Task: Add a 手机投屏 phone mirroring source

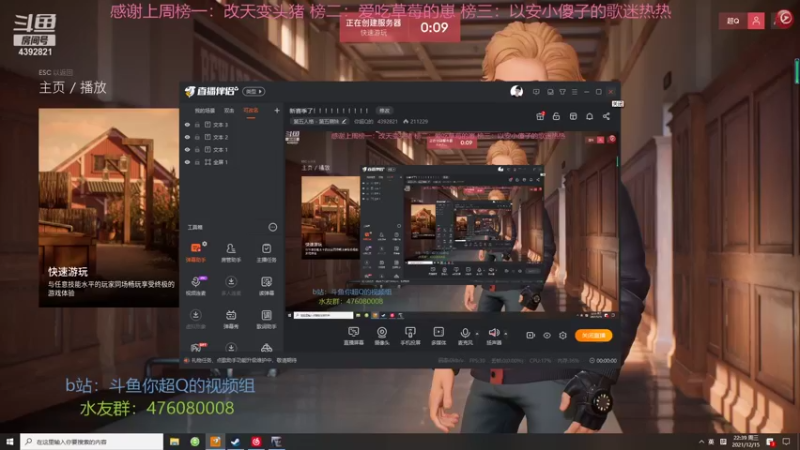Action: pyautogui.click(x=410, y=336)
